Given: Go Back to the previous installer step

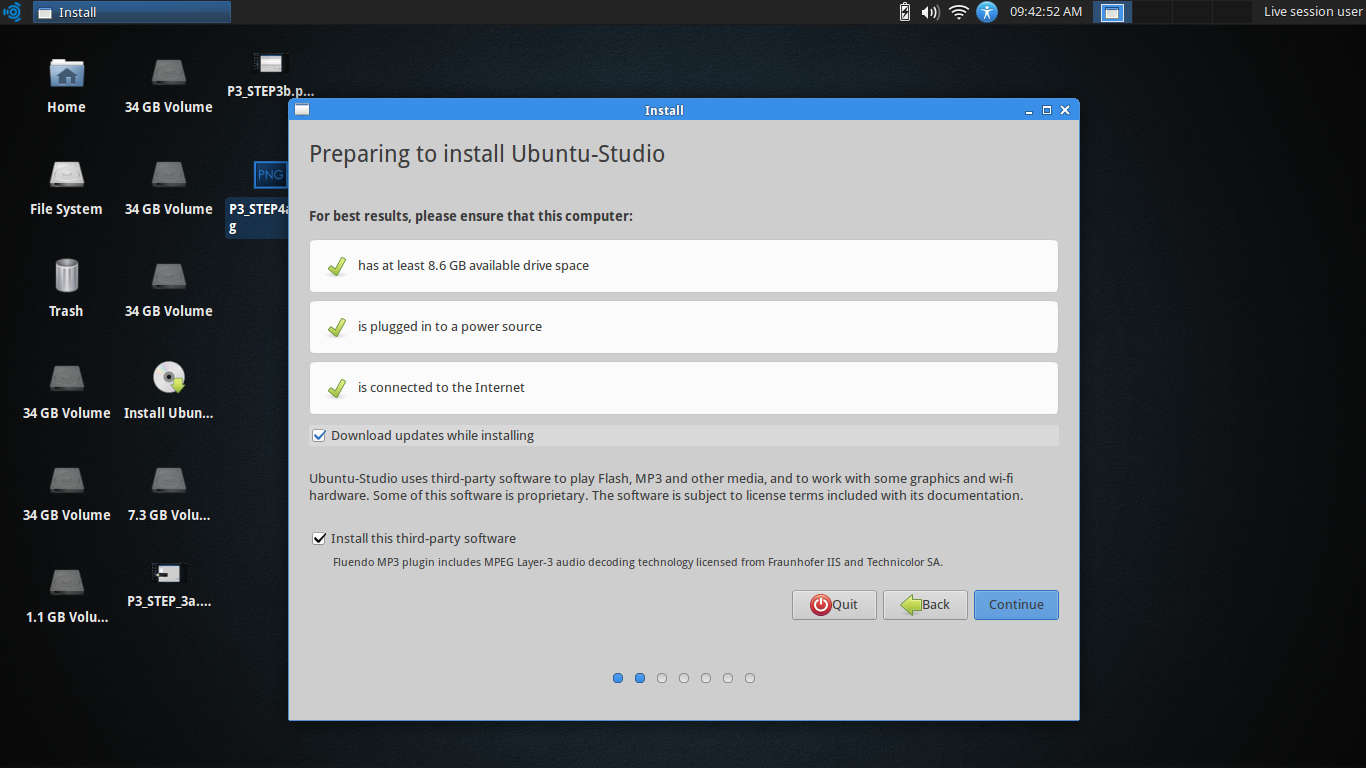Looking at the screenshot, I should pyautogui.click(x=925, y=605).
